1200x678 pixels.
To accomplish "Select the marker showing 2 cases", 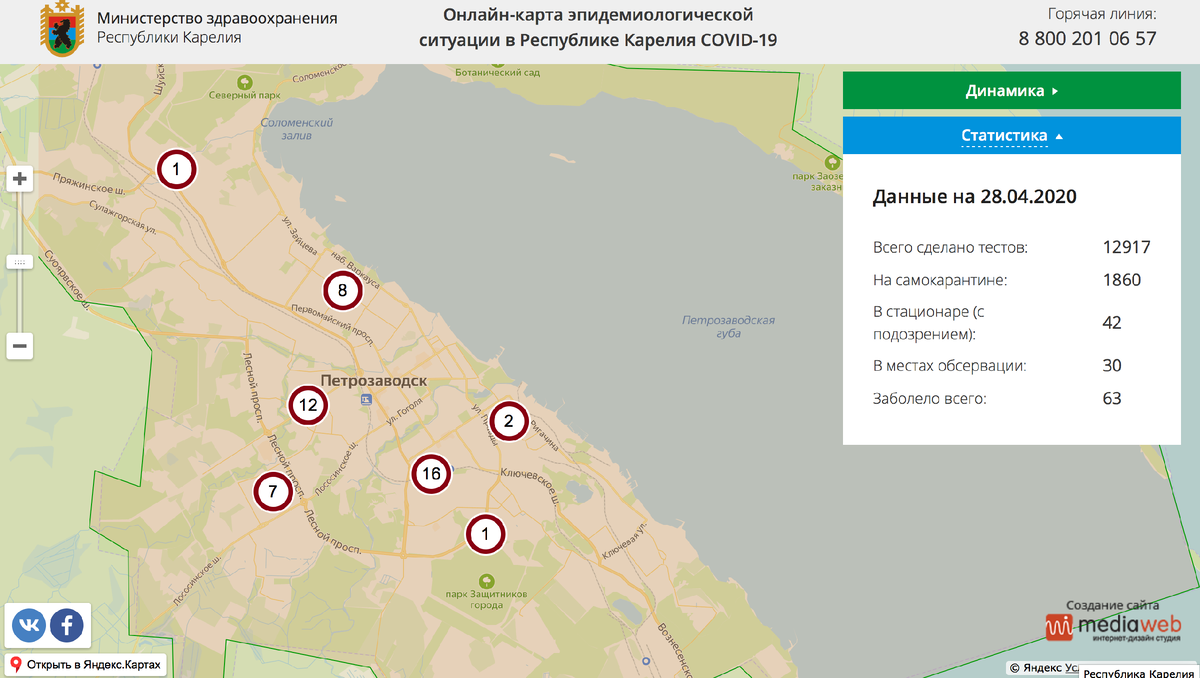I will pyautogui.click(x=509, y=421).
